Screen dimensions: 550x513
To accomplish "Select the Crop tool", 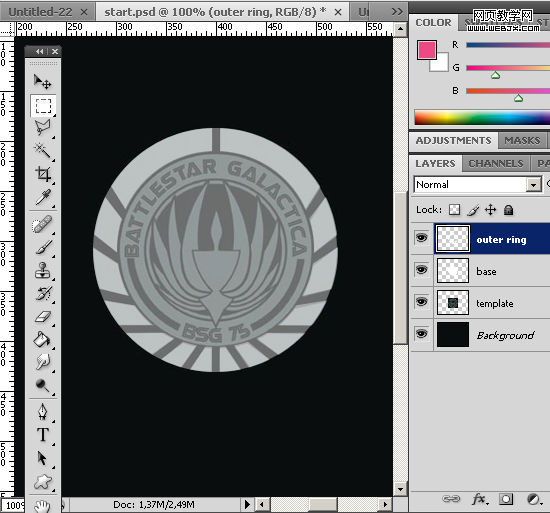I will 43,174.
